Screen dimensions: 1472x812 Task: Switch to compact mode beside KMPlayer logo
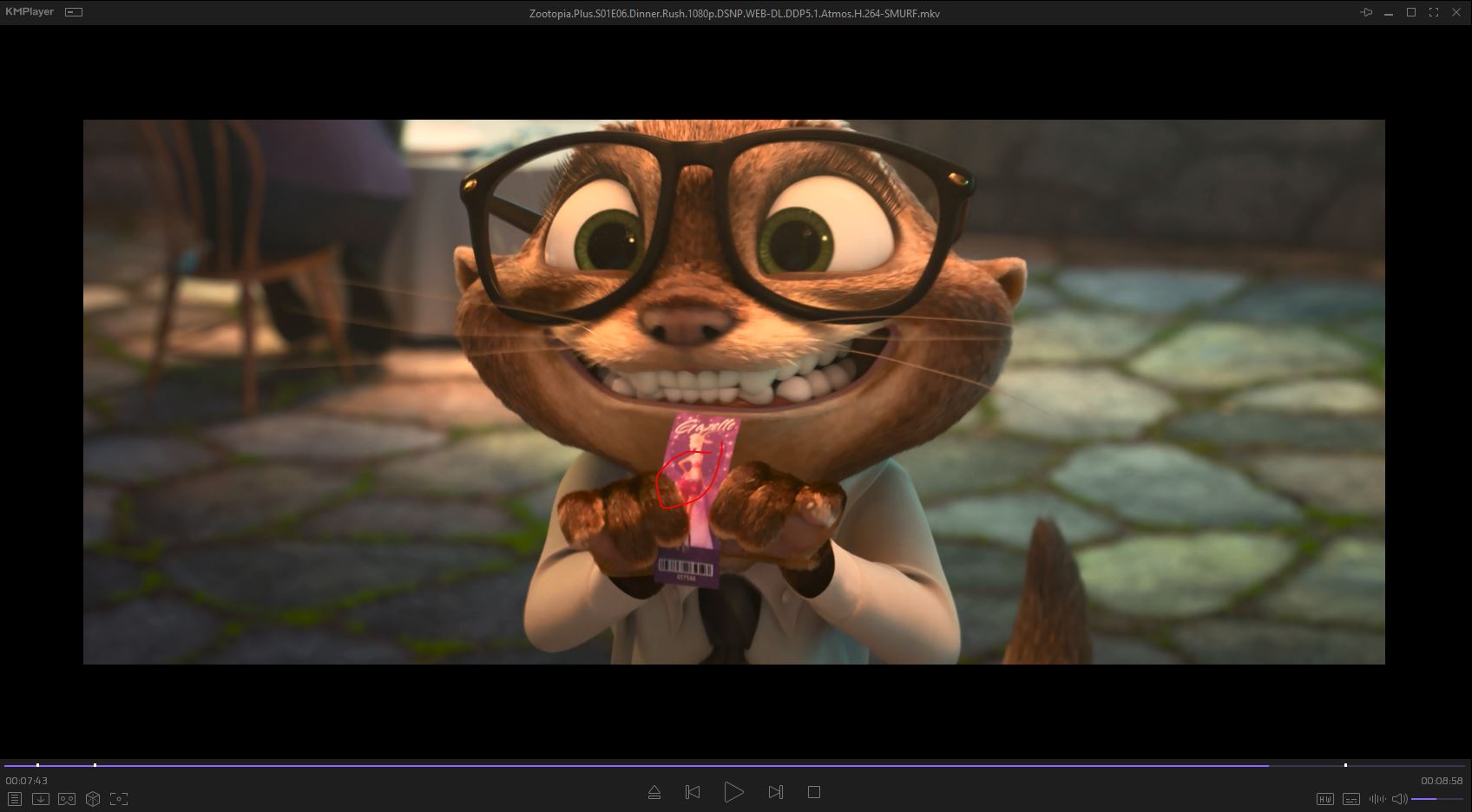[x=74, y=12]
